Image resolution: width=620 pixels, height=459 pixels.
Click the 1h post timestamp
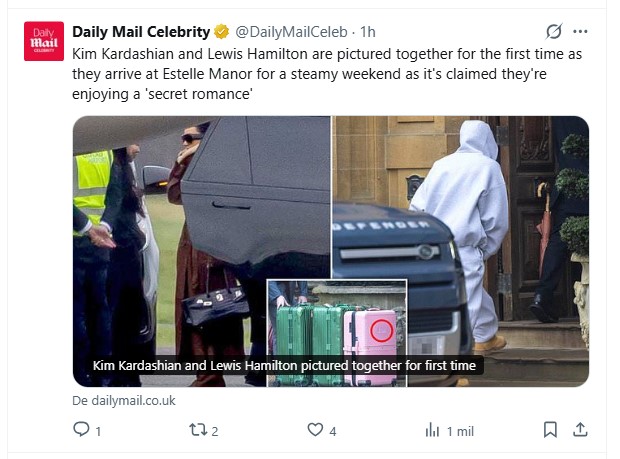click(368, 32)
